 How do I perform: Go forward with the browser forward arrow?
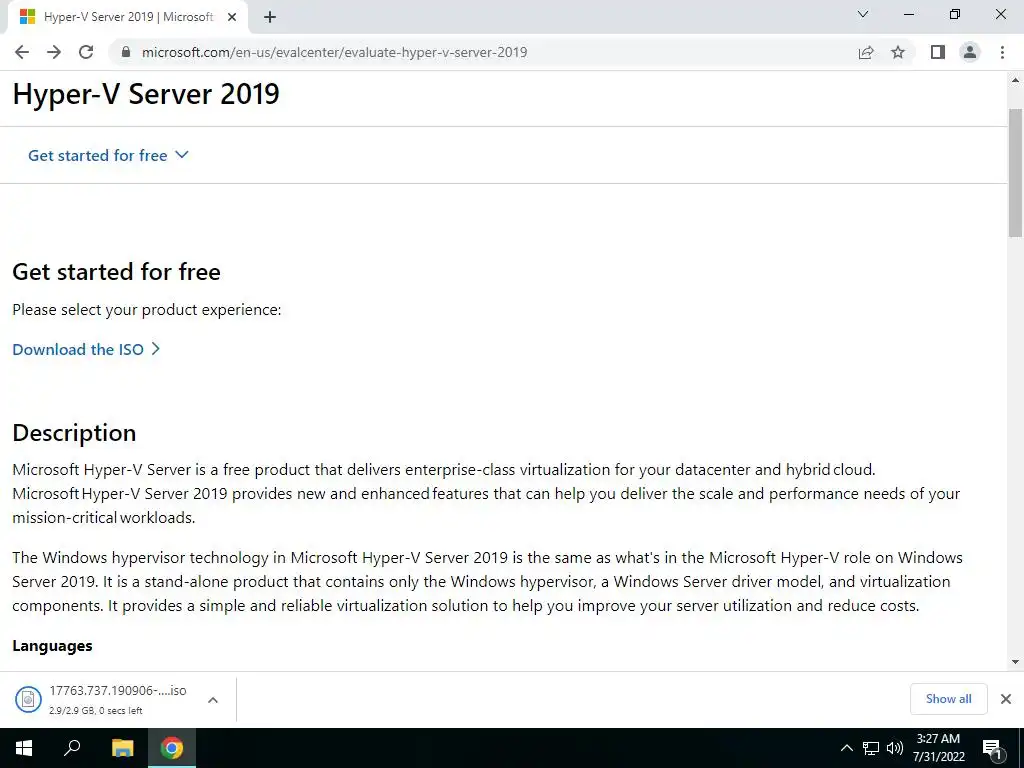pyautogui.click(x=54, y=52)
